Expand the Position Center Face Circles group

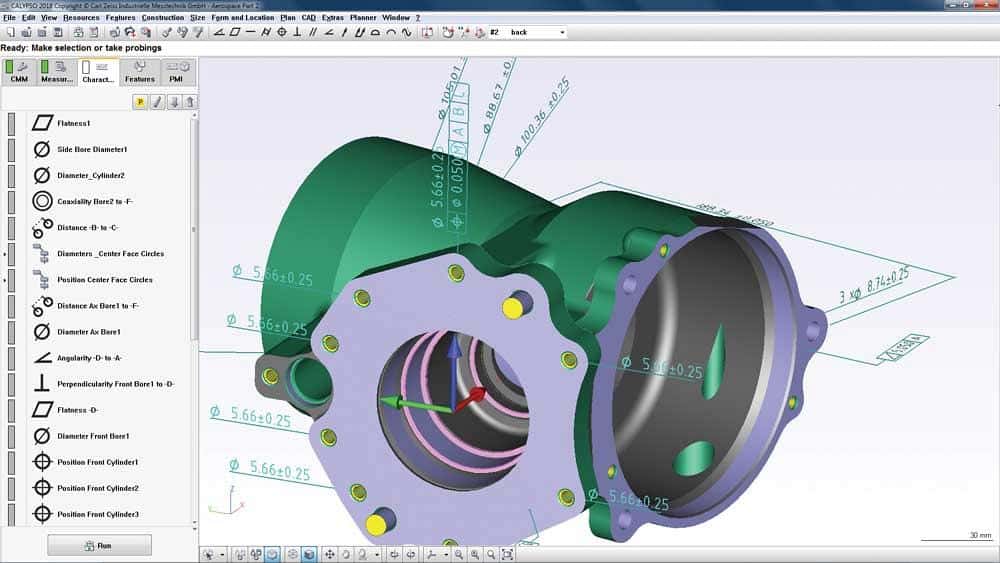click(x=4, y=280)
